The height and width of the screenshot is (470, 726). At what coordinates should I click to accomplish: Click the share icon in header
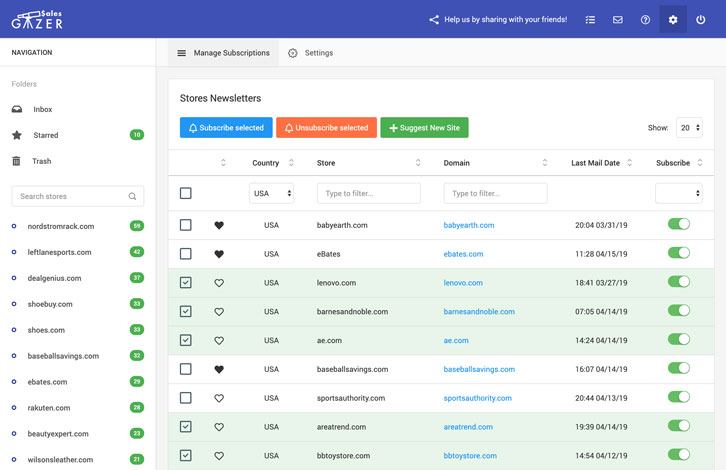click(434, 19)
